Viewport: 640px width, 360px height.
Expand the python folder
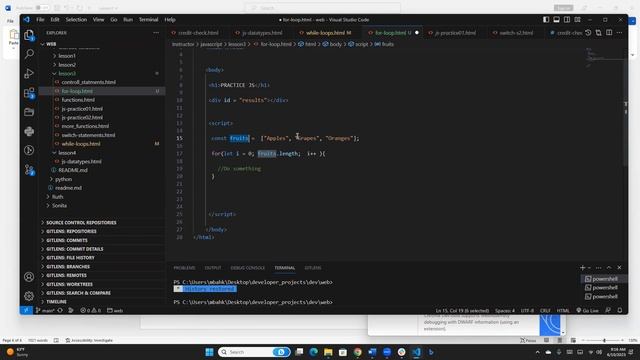pyautogui.click(x=63, y=179)
